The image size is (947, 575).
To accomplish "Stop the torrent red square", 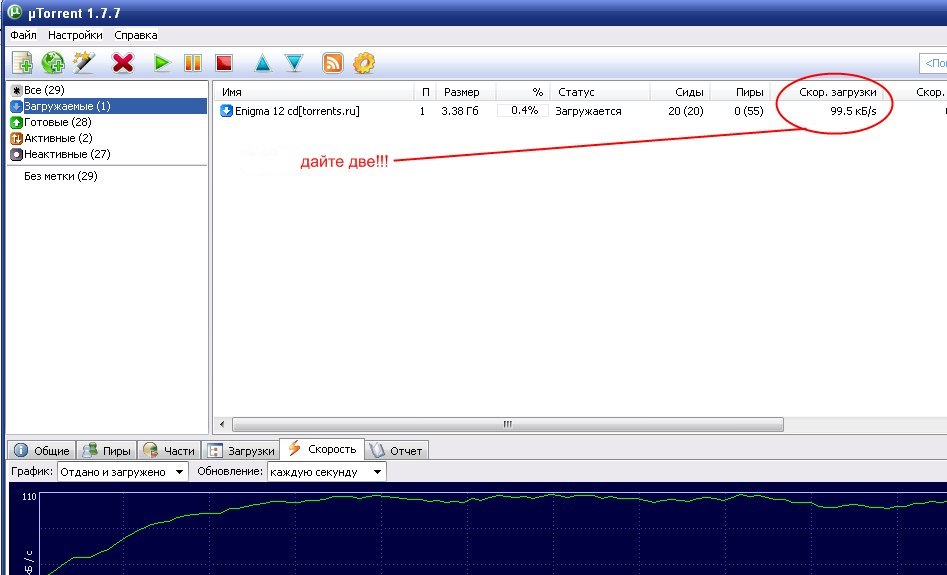I will click(x=224, y=63).
